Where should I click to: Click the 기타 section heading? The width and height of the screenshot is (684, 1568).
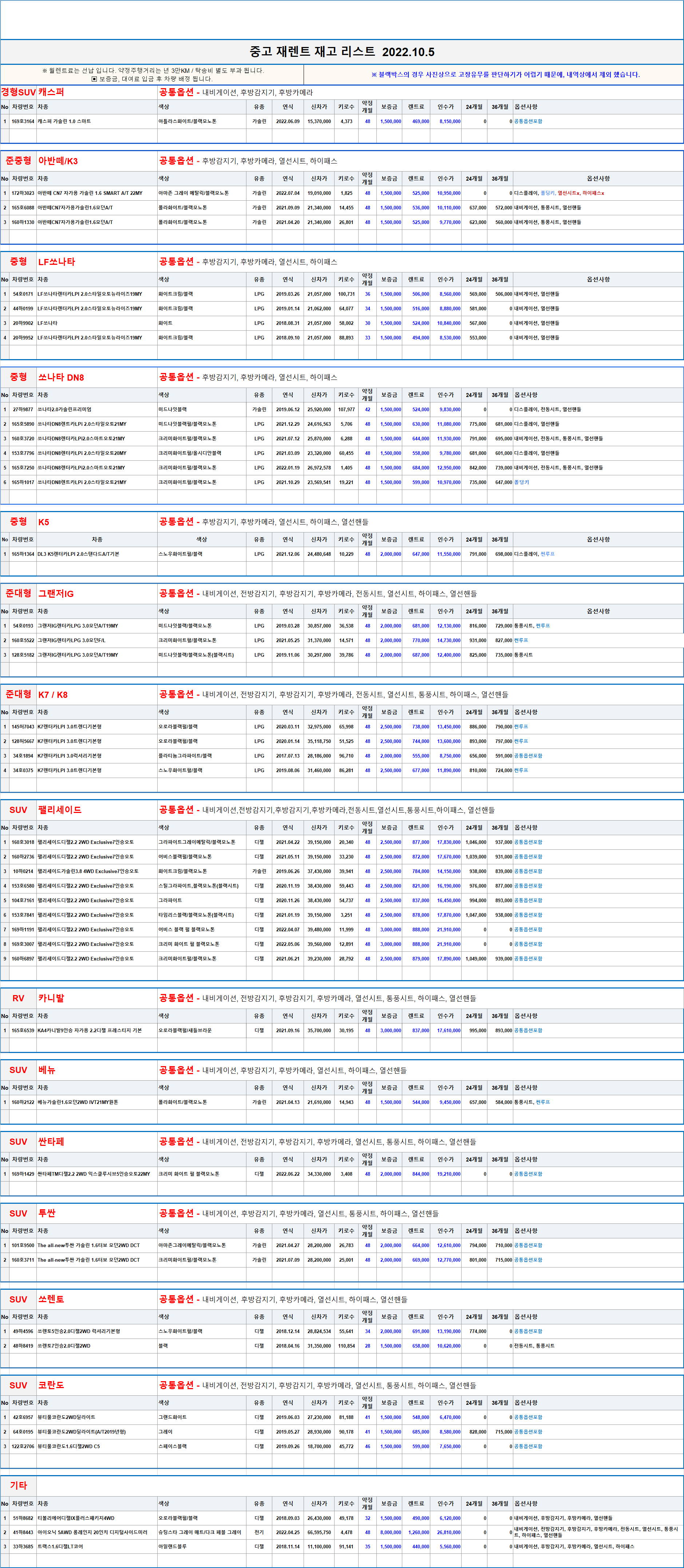pos(18,1486)
